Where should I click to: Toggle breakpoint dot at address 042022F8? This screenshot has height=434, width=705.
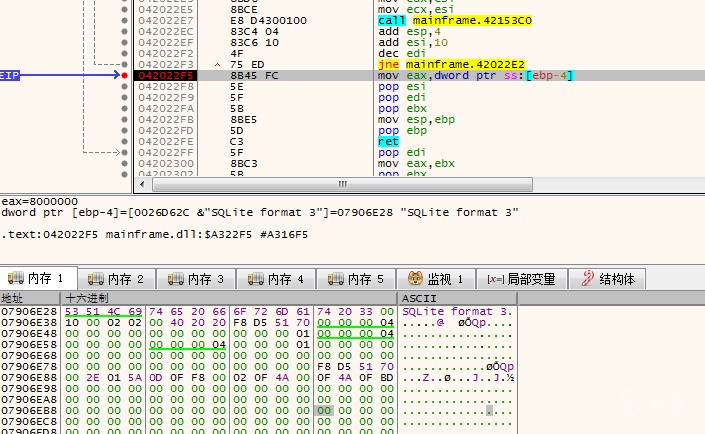pyautogui.click(x=125, y=86)
